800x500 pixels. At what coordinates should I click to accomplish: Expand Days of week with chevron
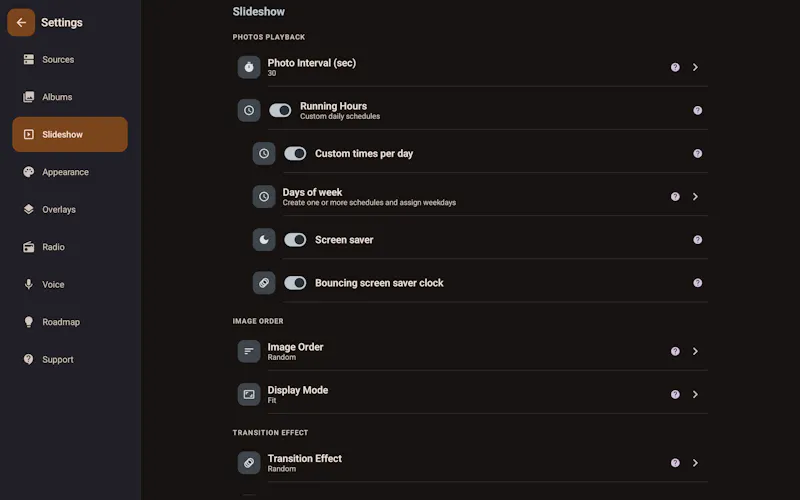coord(695,196)
